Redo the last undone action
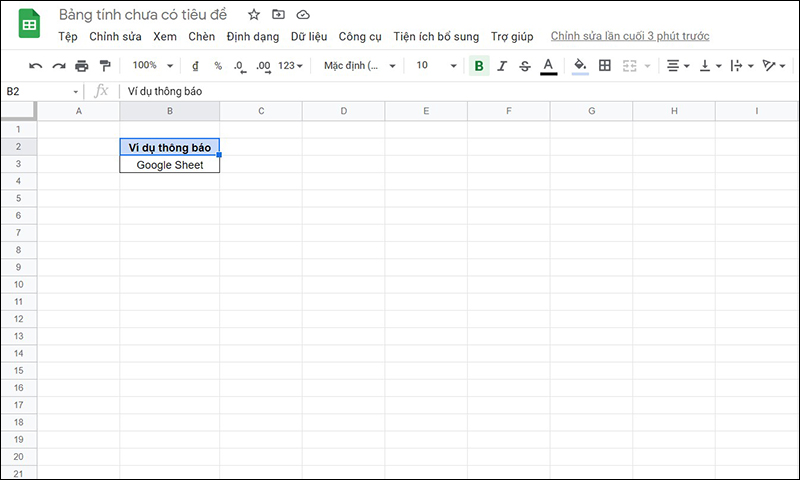Image resolution: width=800 pixels, height=480 pixels. click(x=59, y=66)
